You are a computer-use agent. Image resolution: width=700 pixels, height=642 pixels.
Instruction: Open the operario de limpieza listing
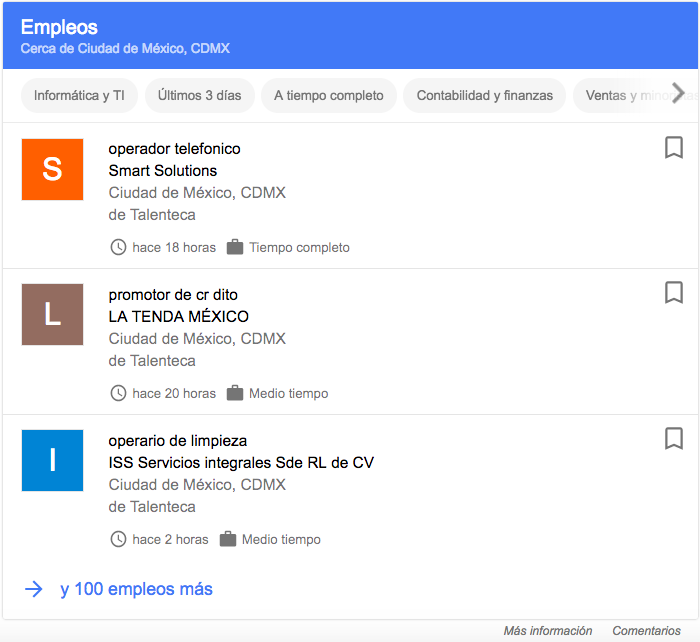(178, 441)
